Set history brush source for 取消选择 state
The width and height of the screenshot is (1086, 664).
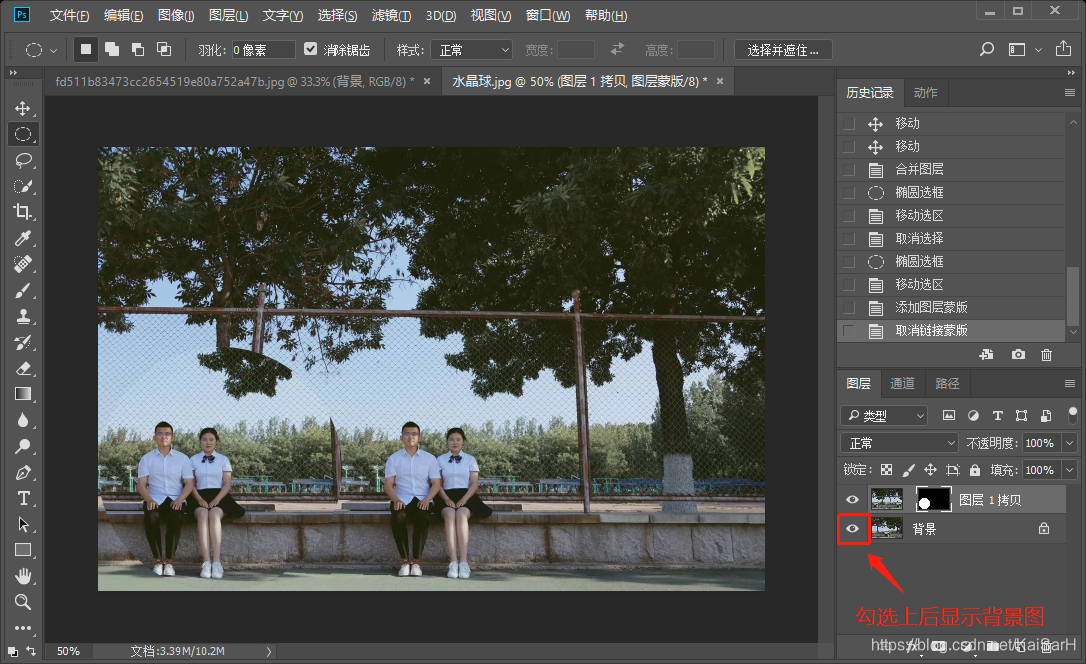pos(848,239)
